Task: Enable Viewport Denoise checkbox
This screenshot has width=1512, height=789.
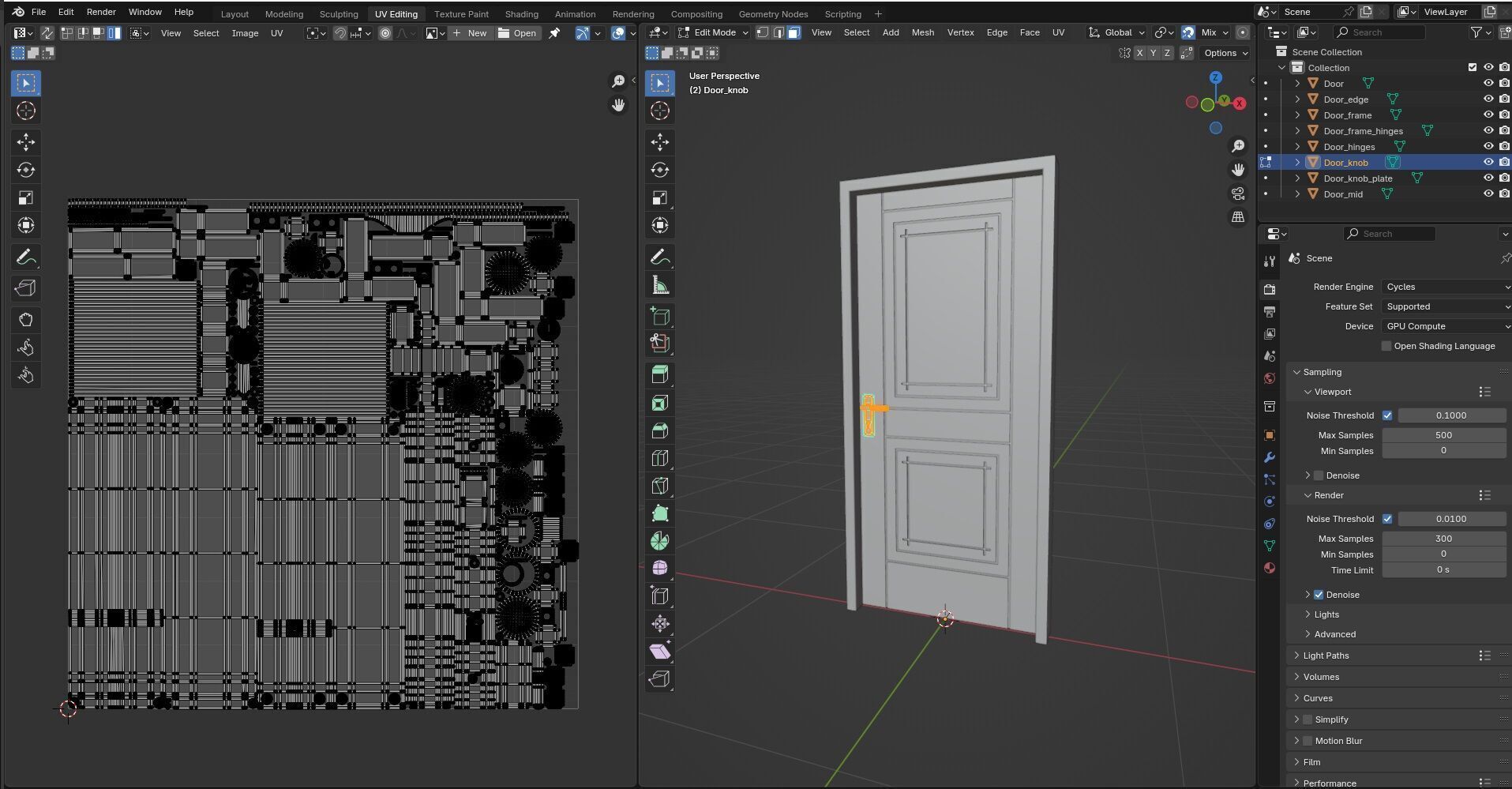Action: click(x=1319, y=475)
